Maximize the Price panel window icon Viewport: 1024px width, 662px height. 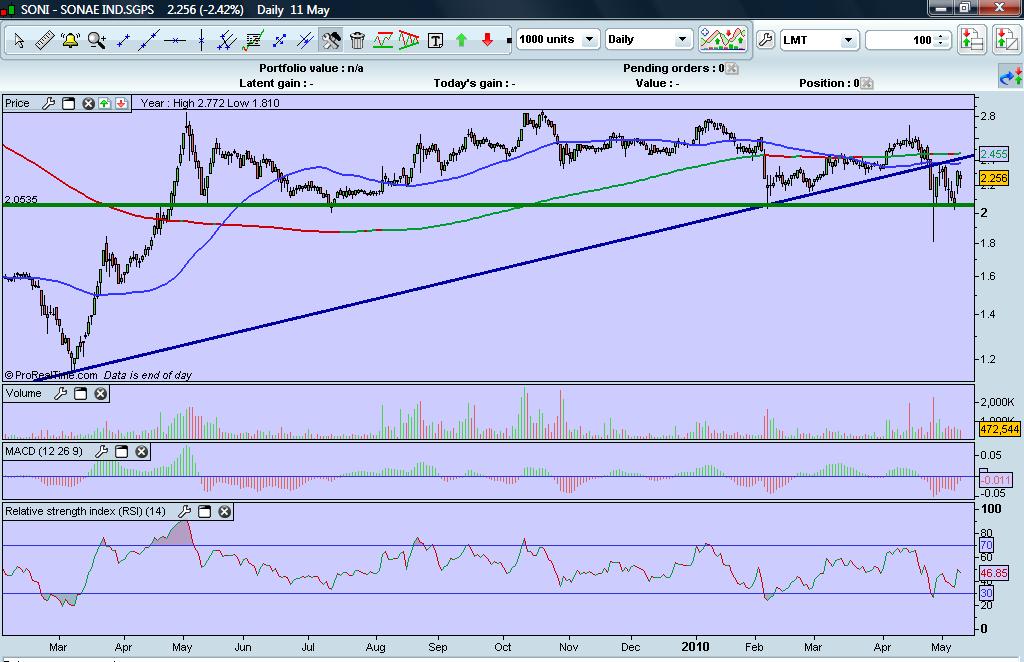pyautogui.click(x=69, y=103)
